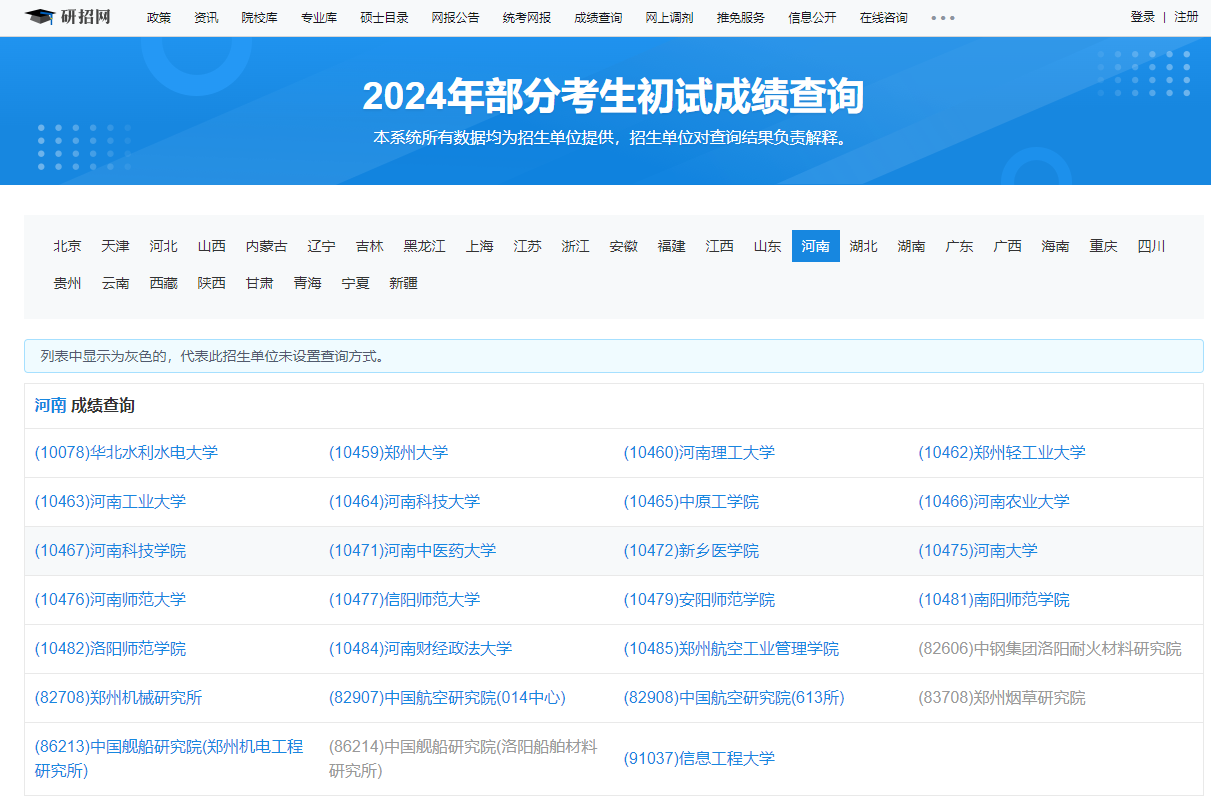Screen dimensions: 1211x803
Task: Open 硕士目录 menu item
Action: [x=385, y=18]
